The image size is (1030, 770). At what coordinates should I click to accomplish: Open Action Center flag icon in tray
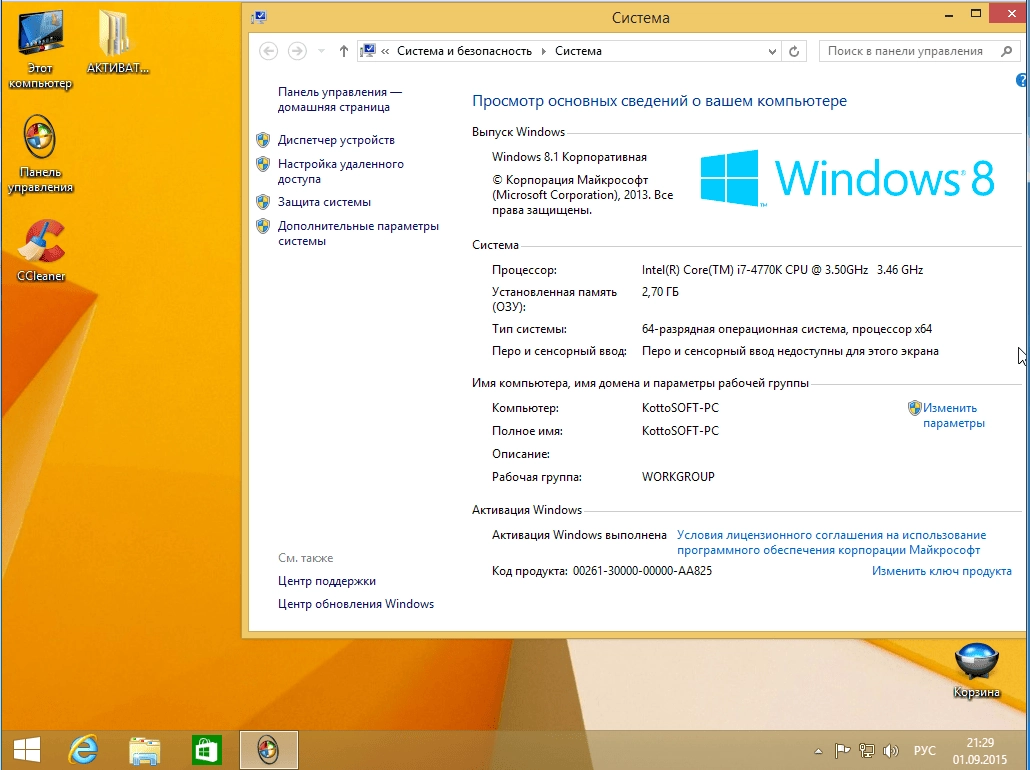tap(841, 750)
